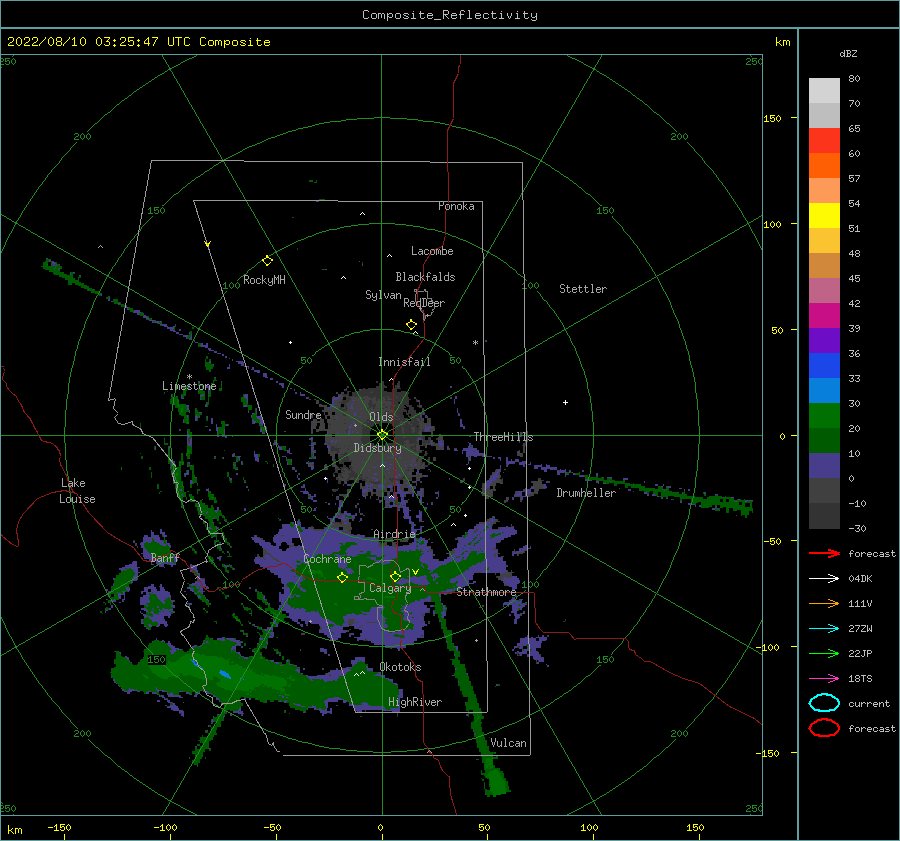The width and height of the screenshot is (900, 841).
Task: Click the Lake Louise label
Action: tap(77, 491)
